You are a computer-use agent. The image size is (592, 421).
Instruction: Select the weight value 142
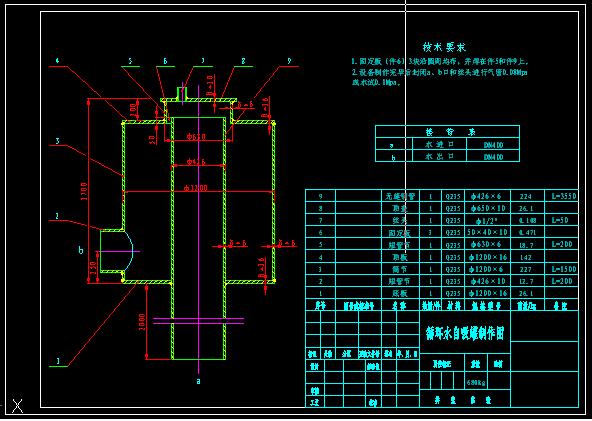click(525, 258)
